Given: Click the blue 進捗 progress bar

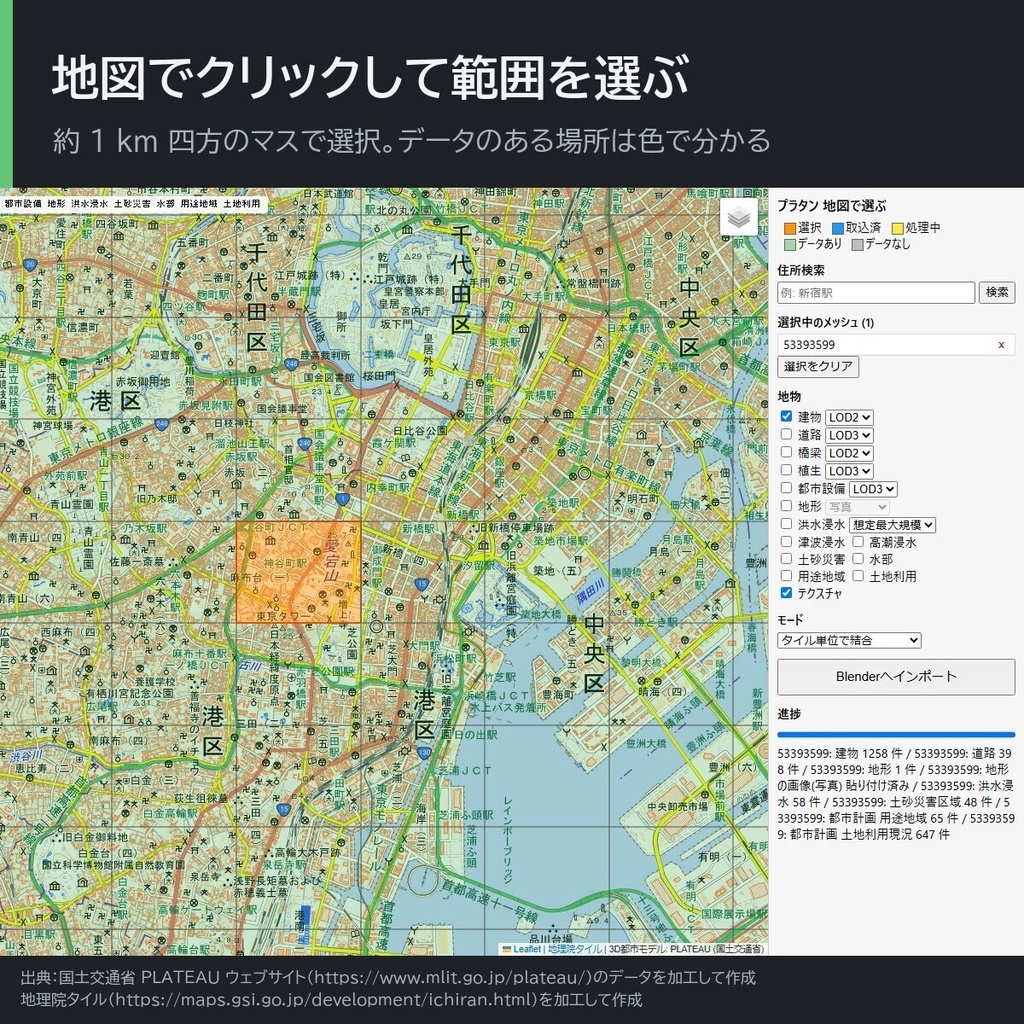Looking at the screenshot, I should (896, 735).
